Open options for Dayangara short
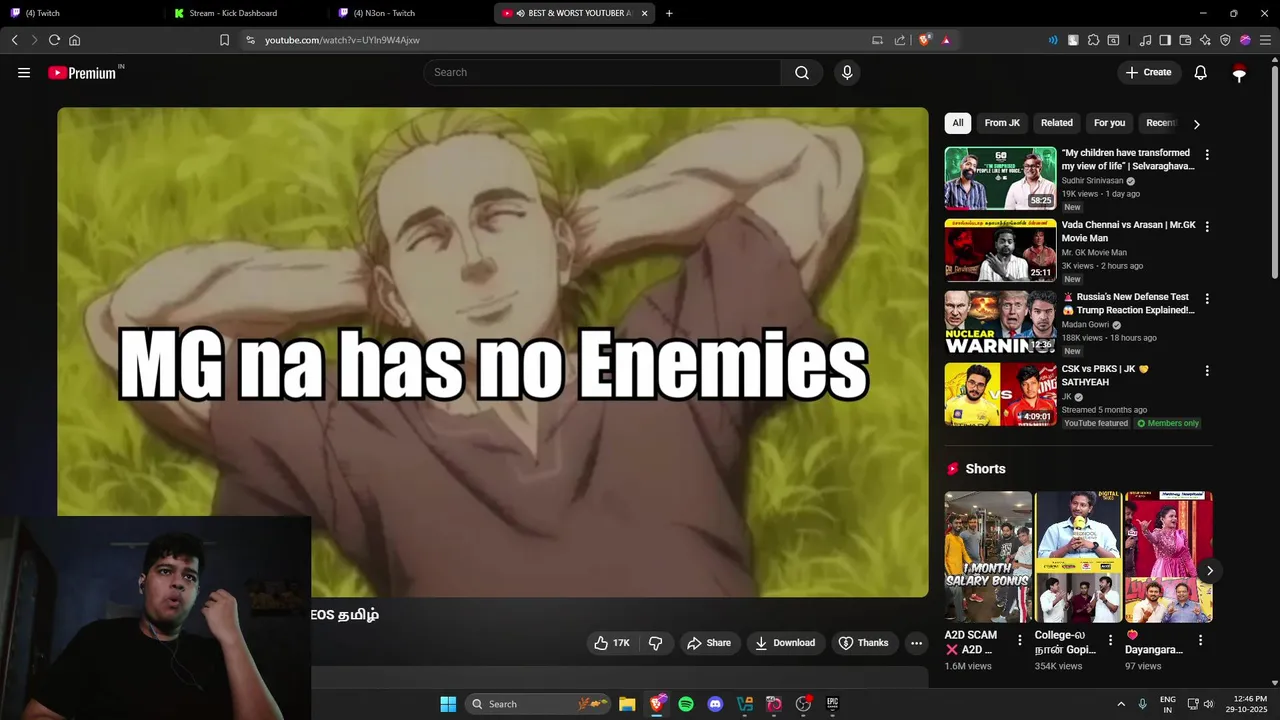Image resolution: width=1280 pixels, height=720 pixels. coord(1200,640)
